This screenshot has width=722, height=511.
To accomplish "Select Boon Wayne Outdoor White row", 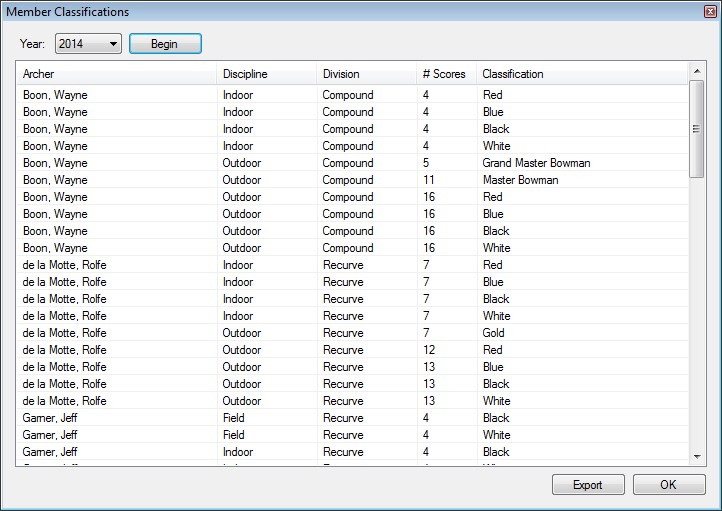I will [353, 248].
